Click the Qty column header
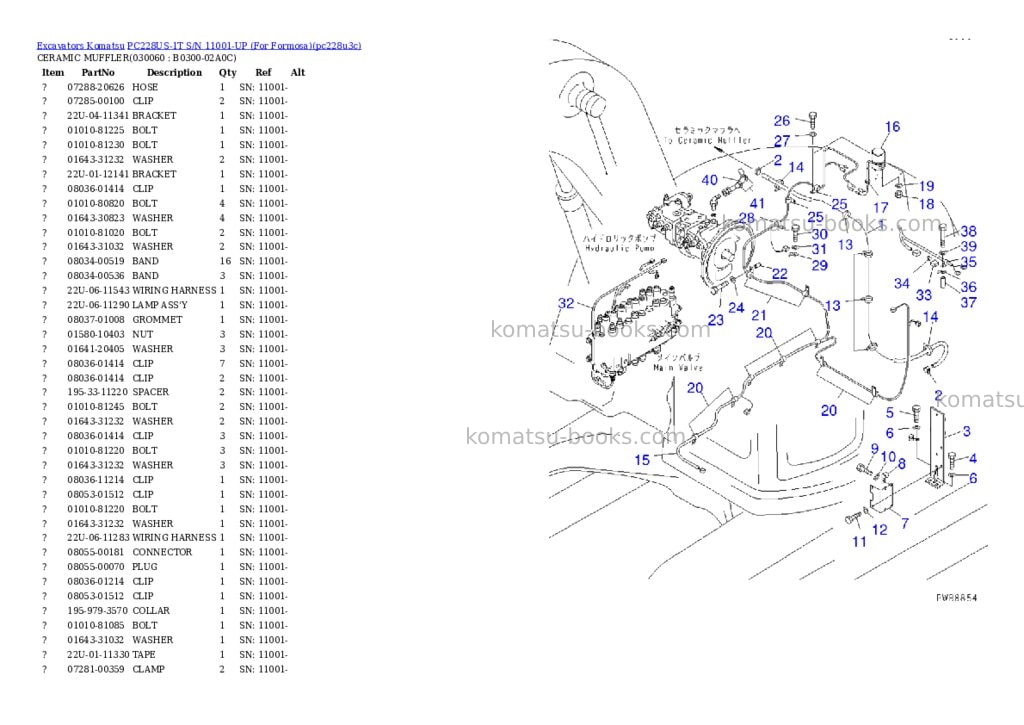Screen dimensions: 1024x725 227,72
